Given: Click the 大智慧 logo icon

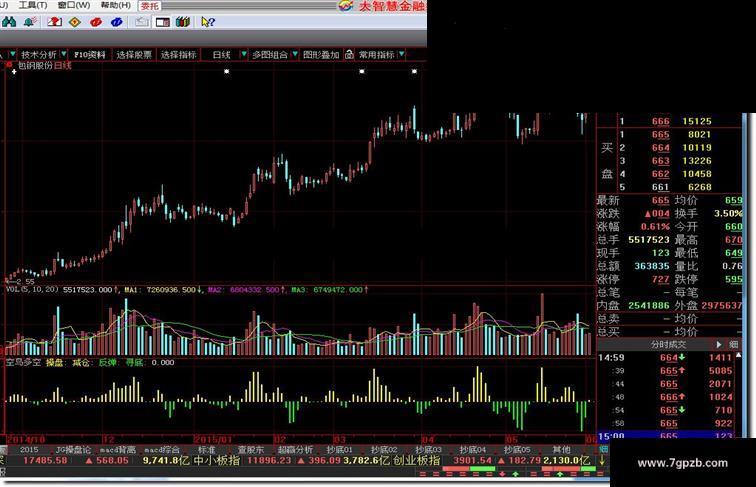Looking at the screenshot, I should (346, 6).
